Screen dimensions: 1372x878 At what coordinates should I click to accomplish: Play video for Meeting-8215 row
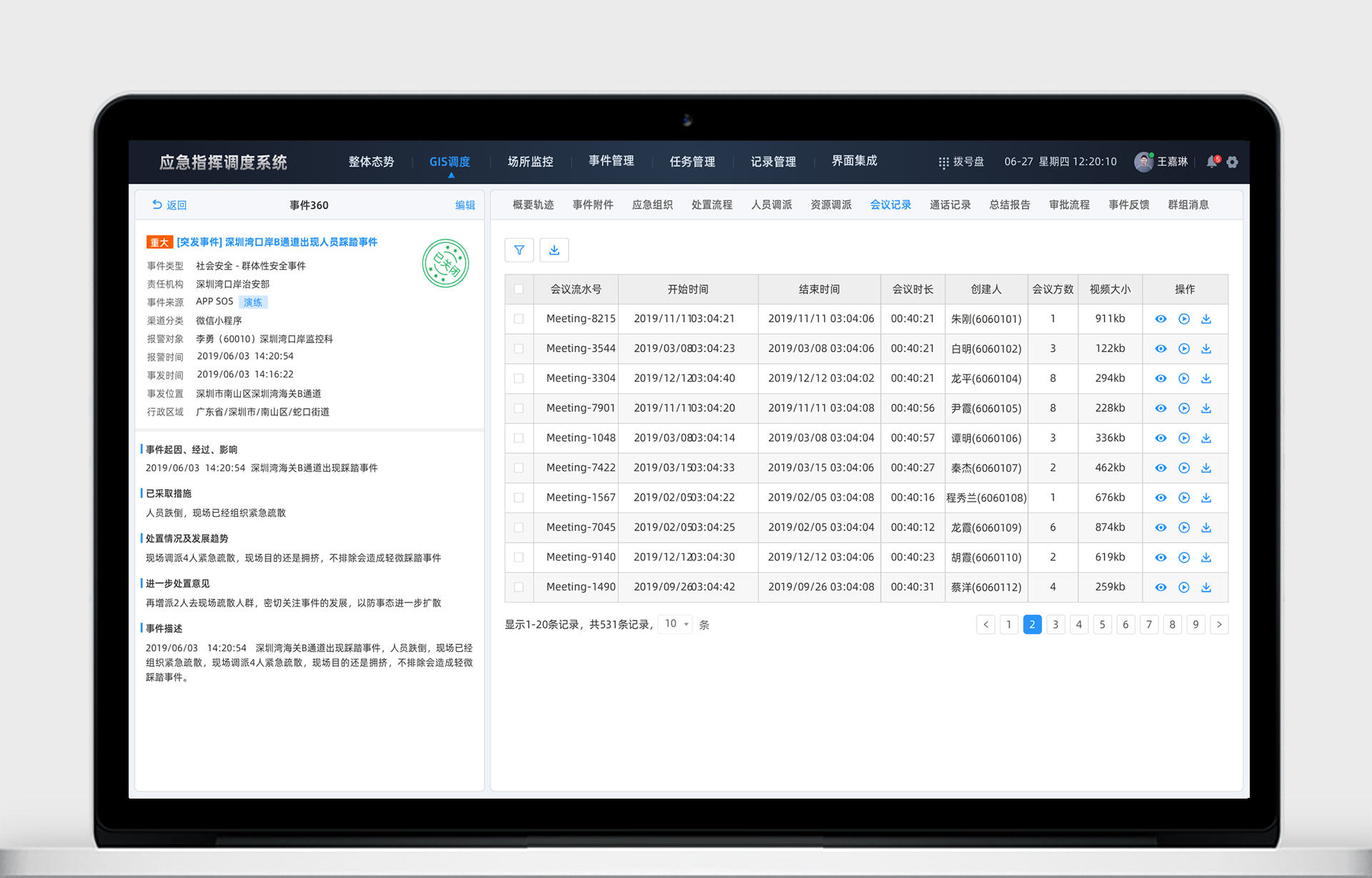click(1183, 319)
